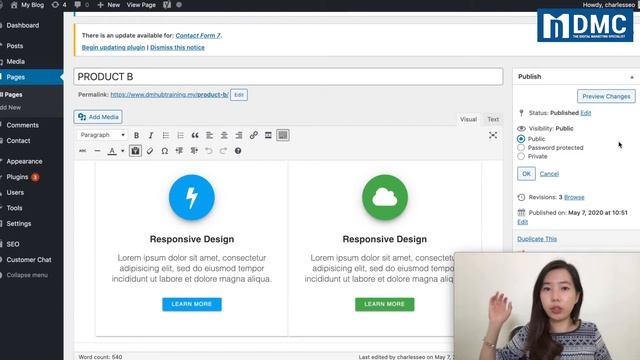Redo the last edit
Viewport: 640px width, 360px height.
pos(223,151)
